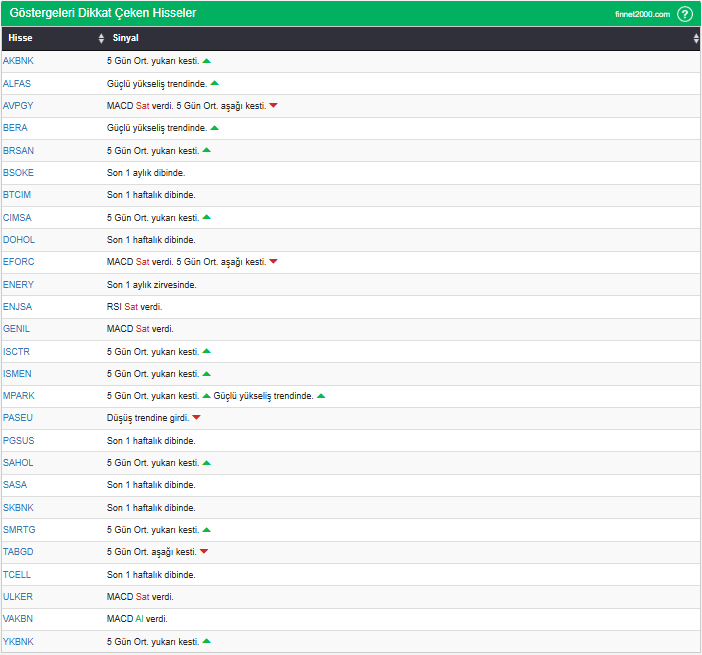Click the Sinyal column header label

point(126,38)
